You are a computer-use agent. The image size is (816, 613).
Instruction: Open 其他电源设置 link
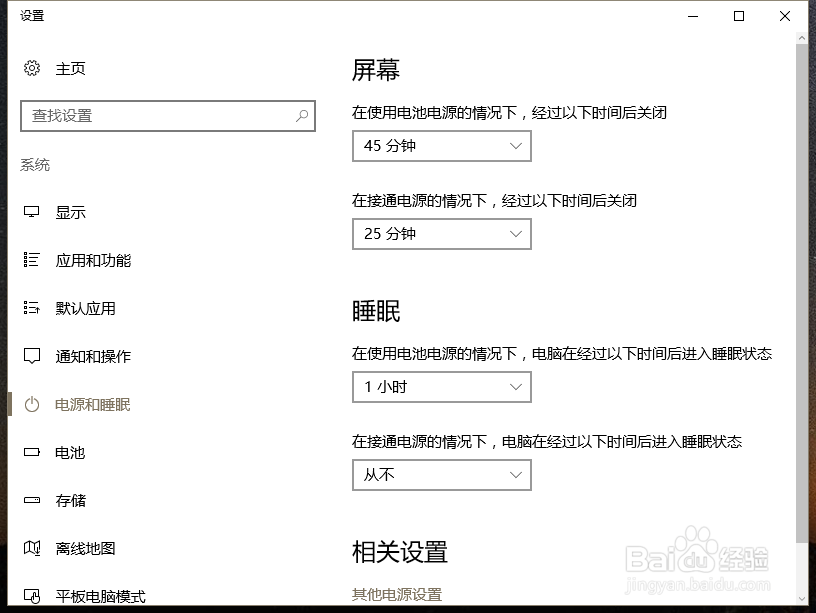[x=390, y=592]
